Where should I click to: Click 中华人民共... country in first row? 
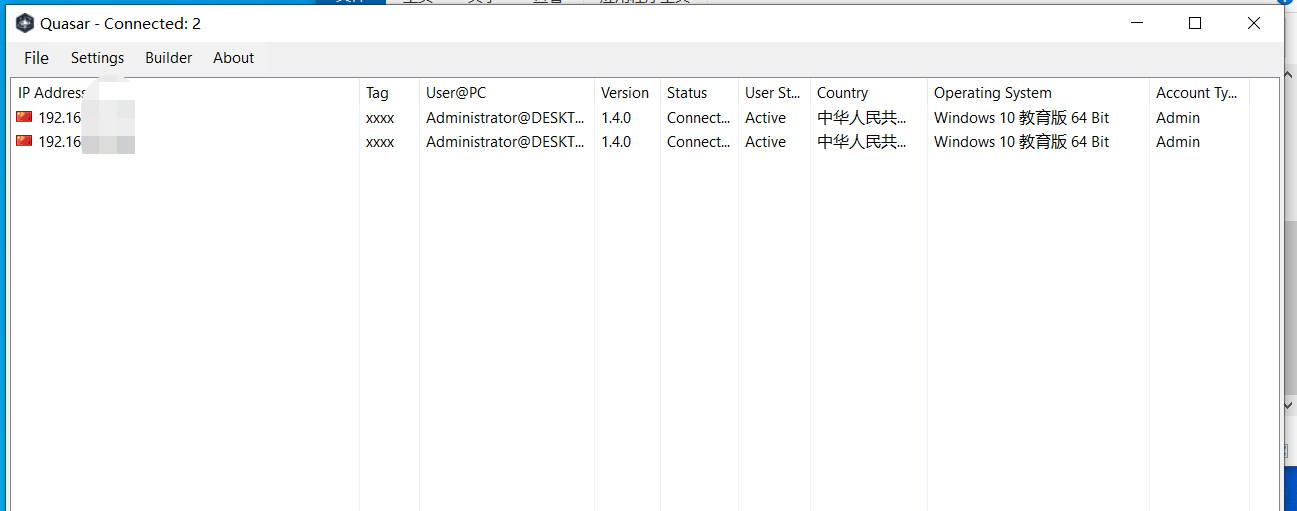click(863, 118)
